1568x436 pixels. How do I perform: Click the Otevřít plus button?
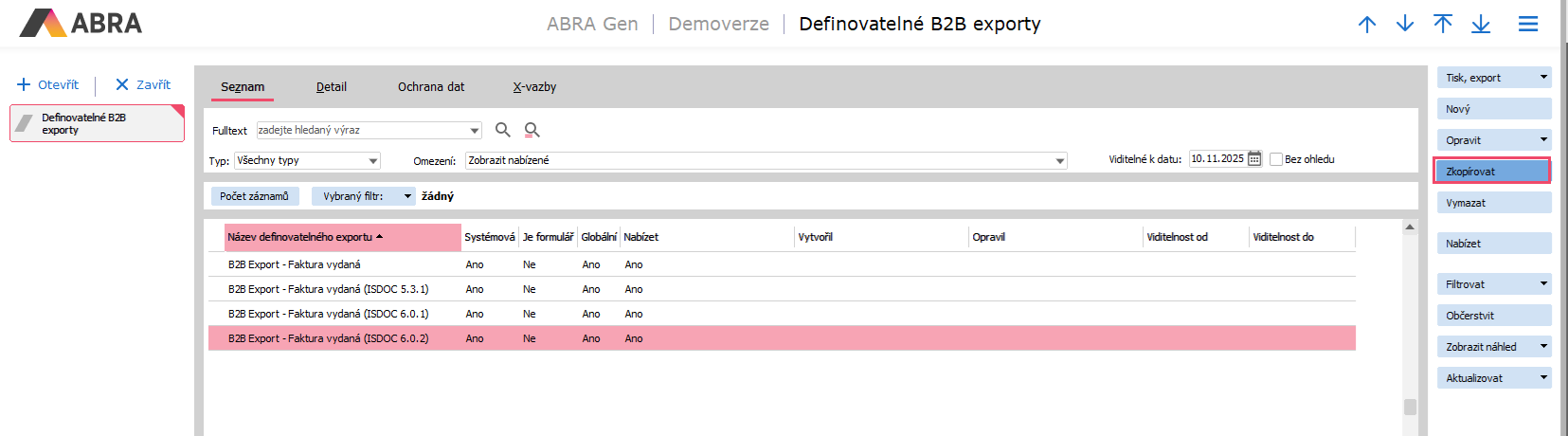pyautogui.click(x=48, y=84)
